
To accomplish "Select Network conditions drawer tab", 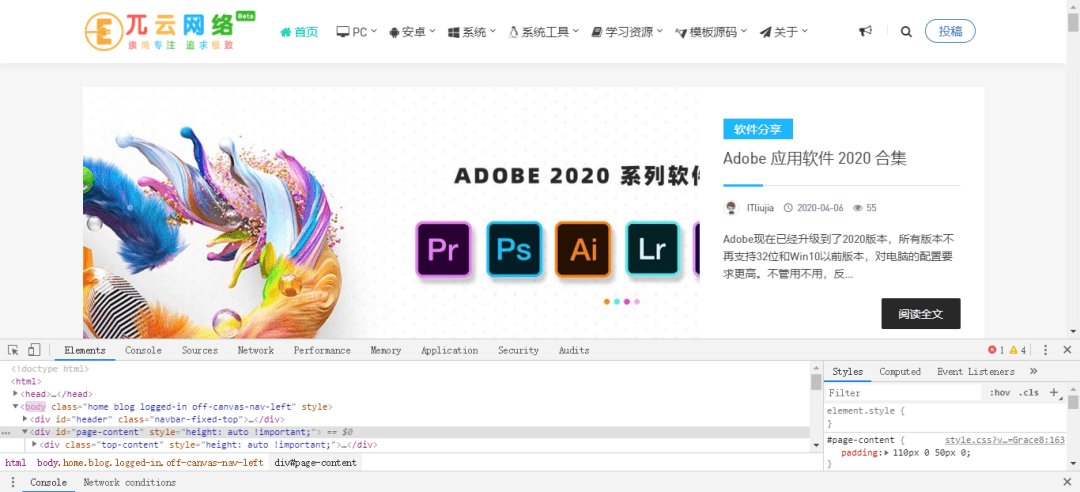I will [x=129, y=482].
